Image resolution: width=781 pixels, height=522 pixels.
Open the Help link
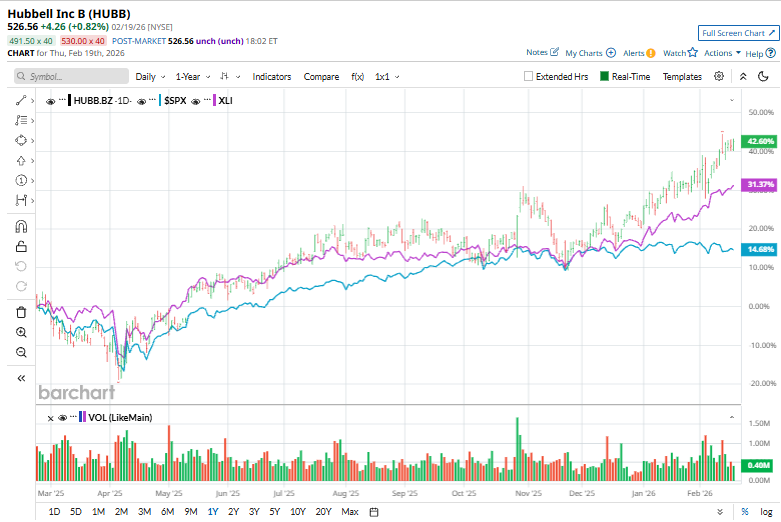tap(760, 53)
